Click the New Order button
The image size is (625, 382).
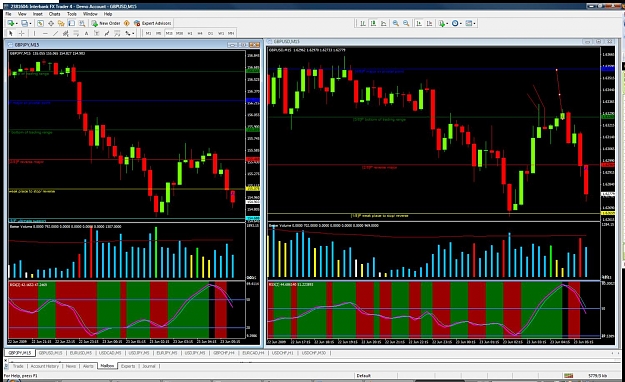pyautogui.click(x=106, y=23)
